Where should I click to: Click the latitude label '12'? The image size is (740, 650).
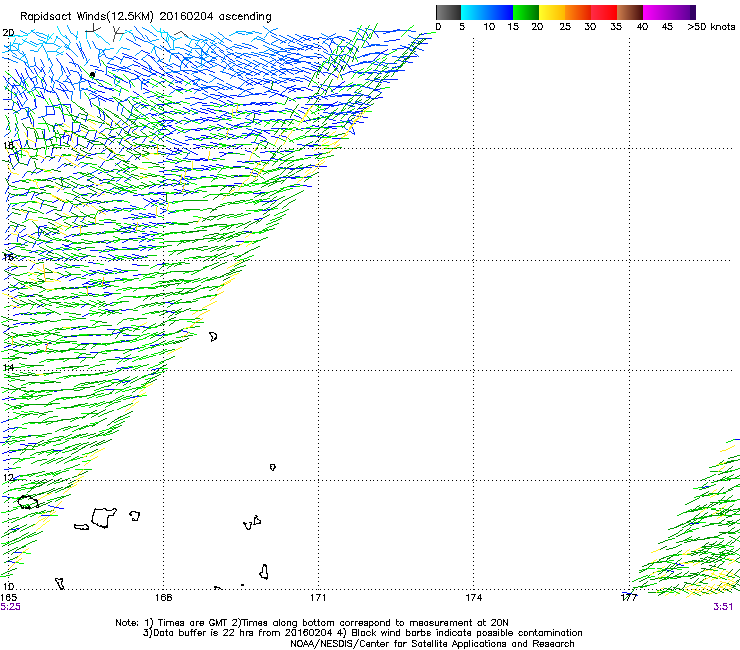[x=8, y=478]
